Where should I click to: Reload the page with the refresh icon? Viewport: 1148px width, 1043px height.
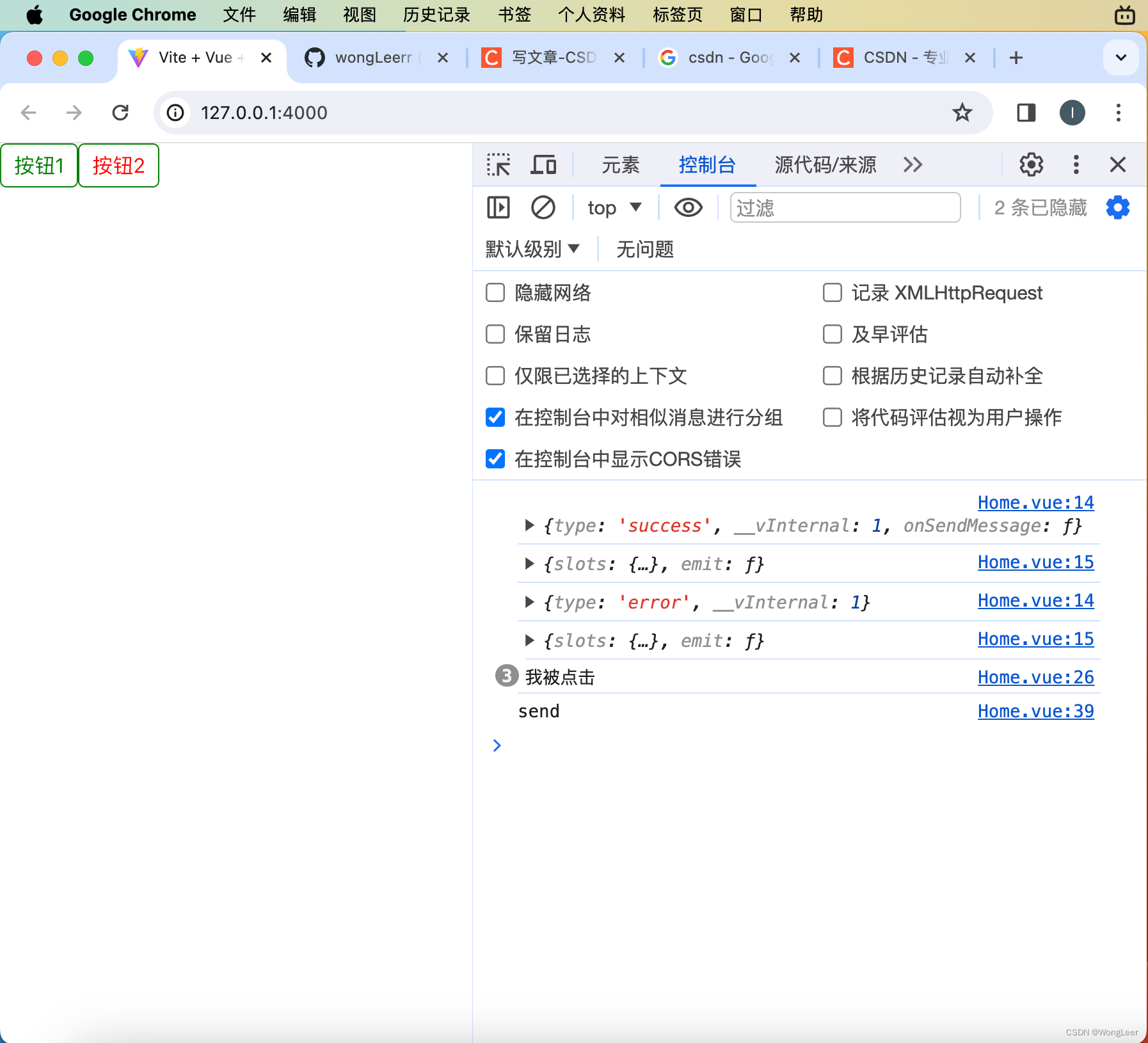[121, 113]
